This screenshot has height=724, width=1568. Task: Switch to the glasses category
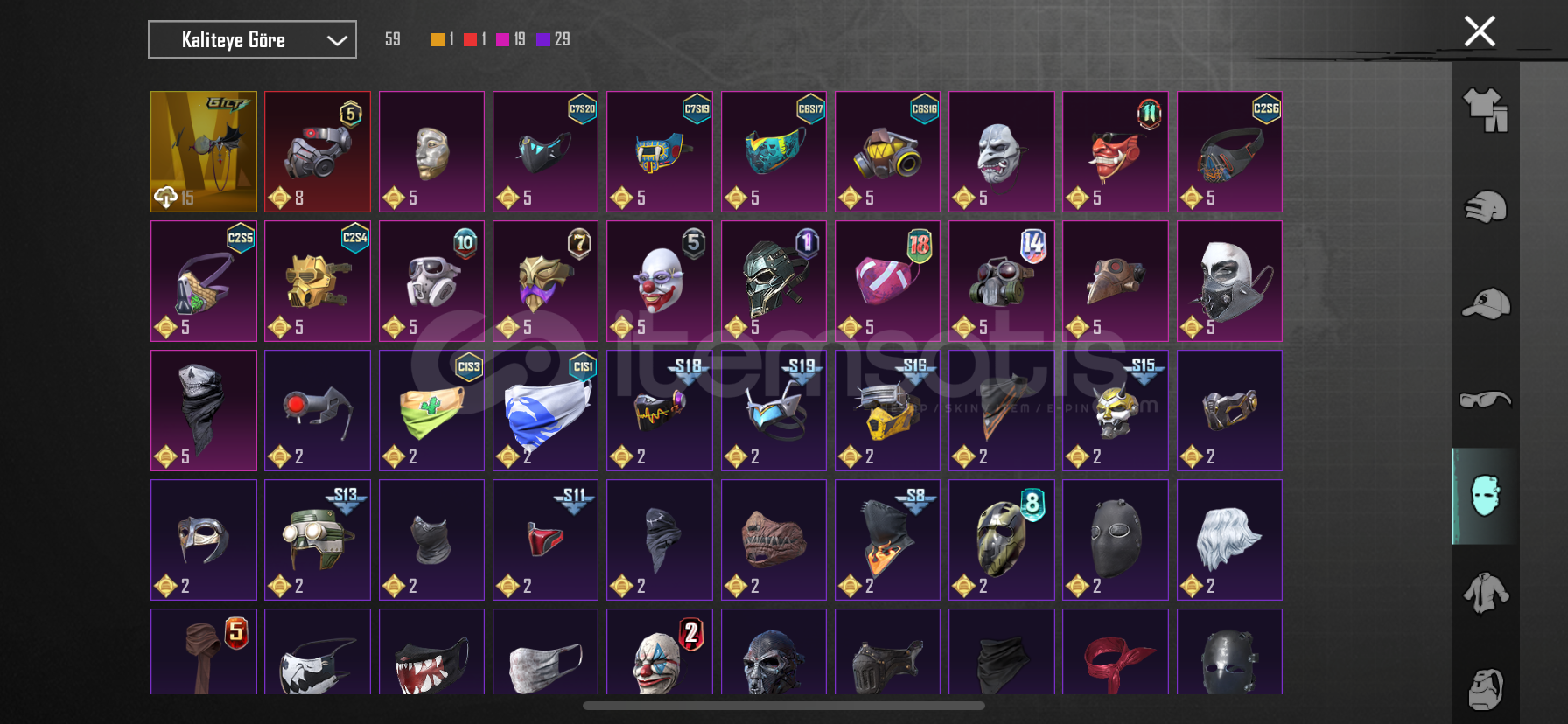pyautogui.click(x=1486, y=400)
